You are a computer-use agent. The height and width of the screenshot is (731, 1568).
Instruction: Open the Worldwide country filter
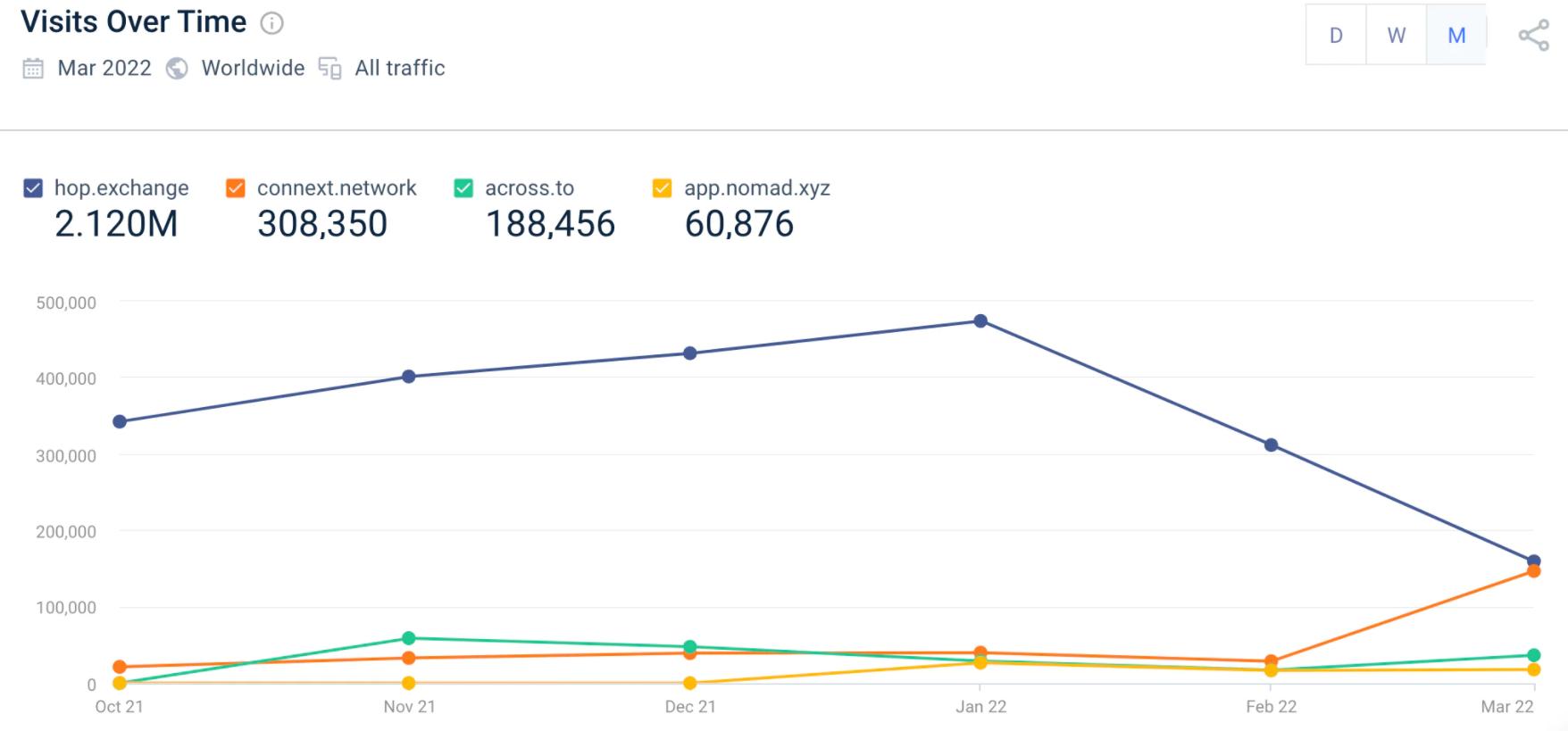point(253,69)
